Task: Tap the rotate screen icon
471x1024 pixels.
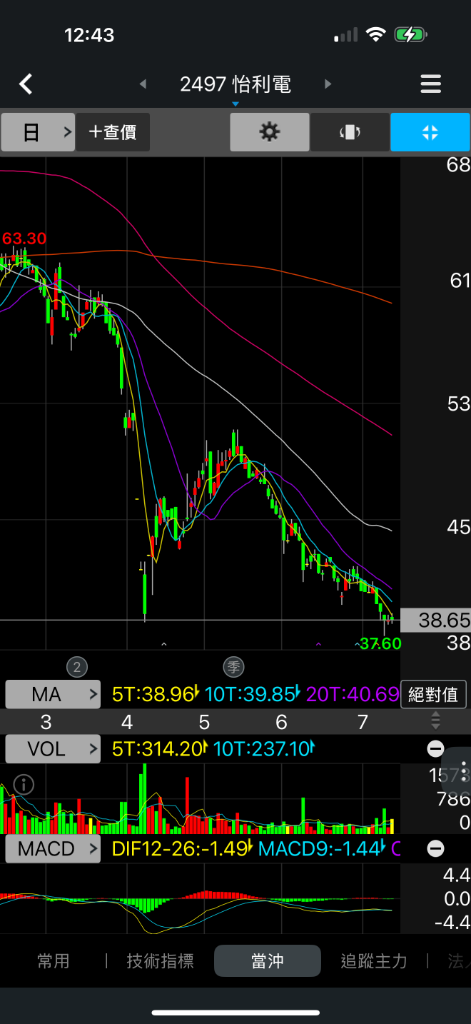Action: click(349, 133)
